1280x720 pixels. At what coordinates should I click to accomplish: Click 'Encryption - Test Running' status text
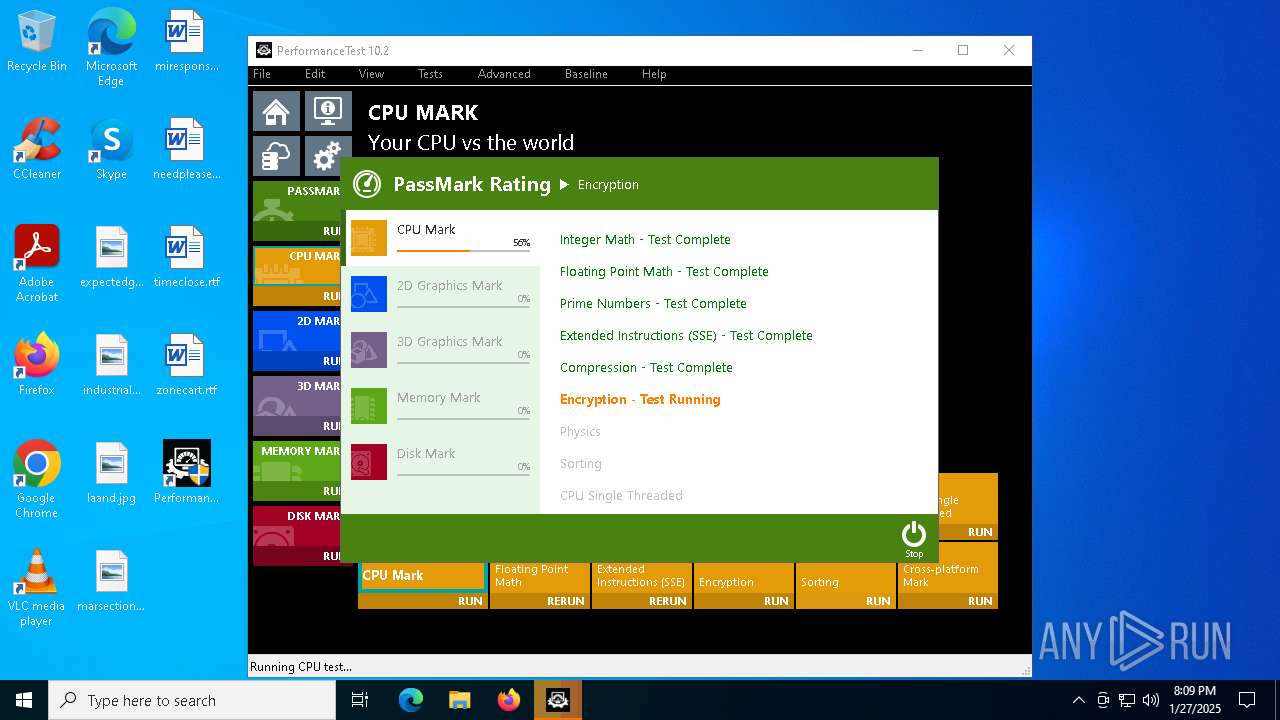[x=640, y=399]
